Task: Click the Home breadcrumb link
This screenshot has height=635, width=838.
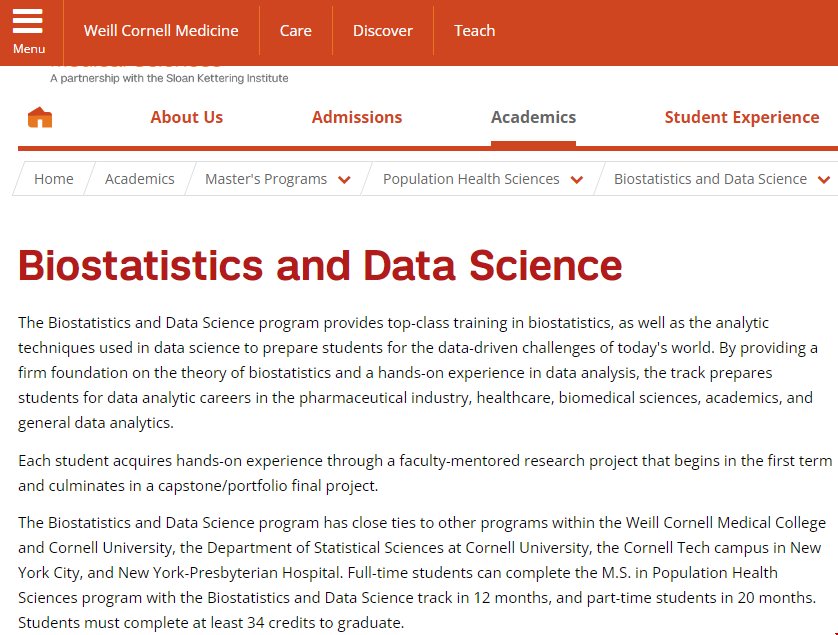Action: (54, 179)
